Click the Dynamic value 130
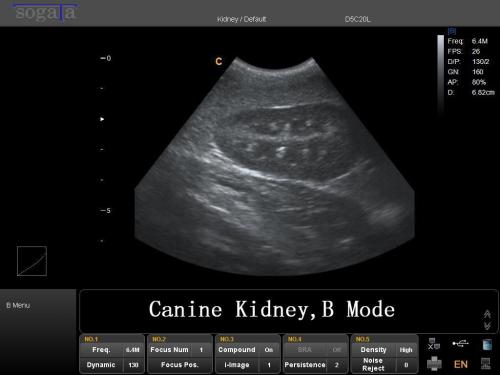The height and width of the screenshot is (375, 500). click(x=133, y=365)
